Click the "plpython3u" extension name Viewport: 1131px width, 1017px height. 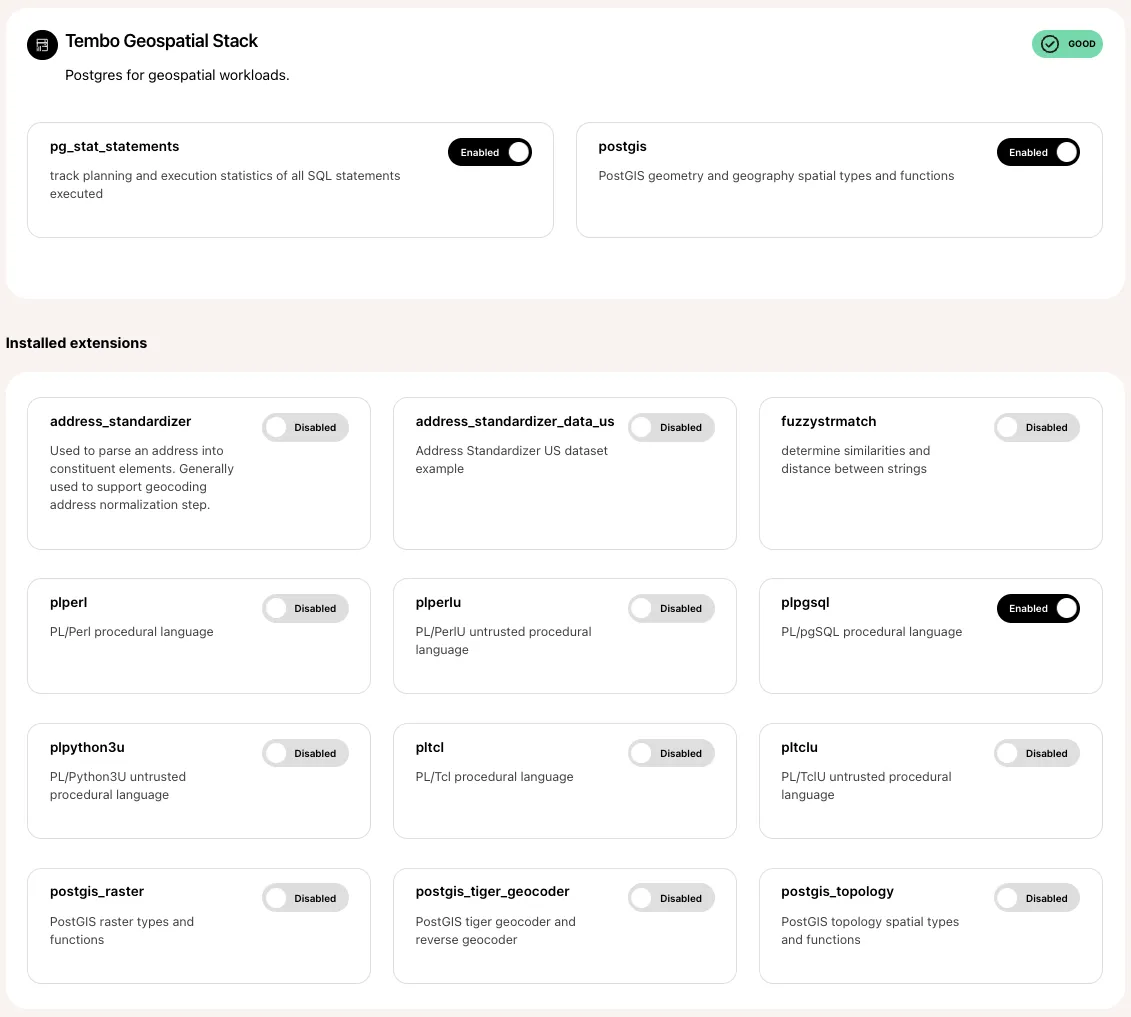pyautogui.click(x=87, y=747)
